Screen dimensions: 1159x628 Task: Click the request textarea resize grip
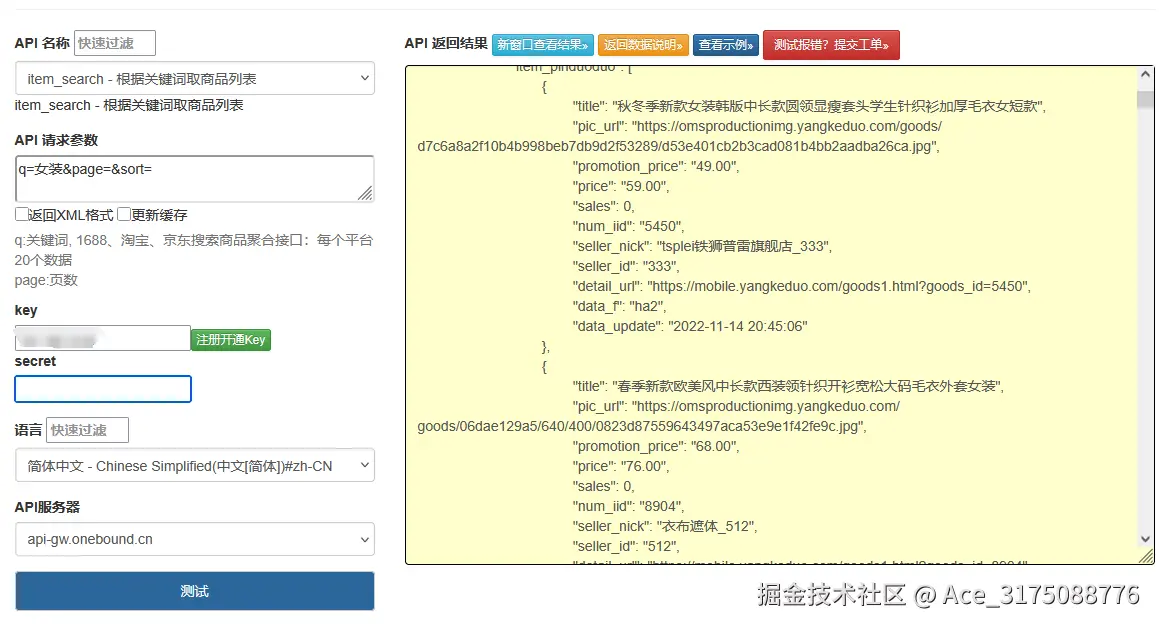pos(366,194)
